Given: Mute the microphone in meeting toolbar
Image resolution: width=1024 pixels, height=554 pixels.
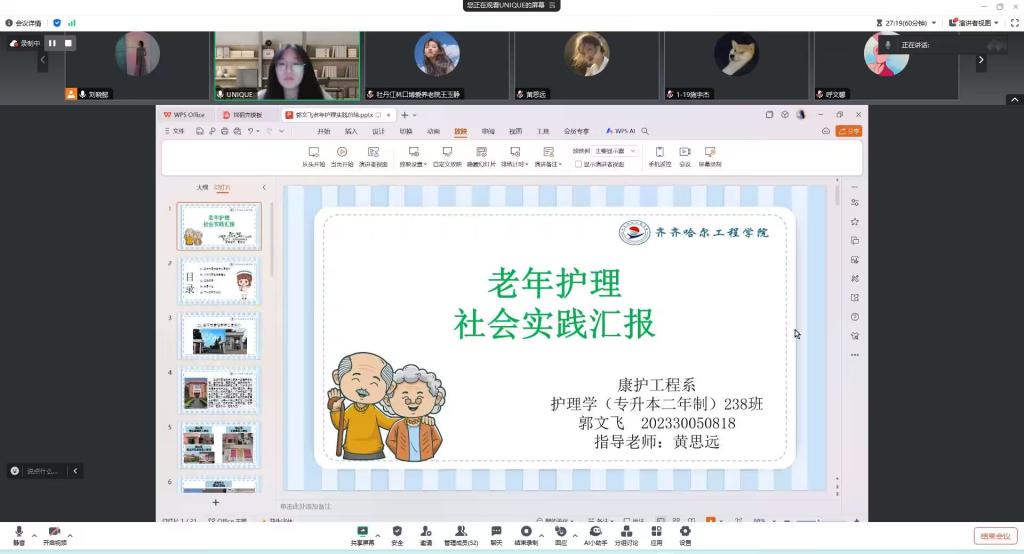Looking at the screenshot, I should tap(19, 533).
